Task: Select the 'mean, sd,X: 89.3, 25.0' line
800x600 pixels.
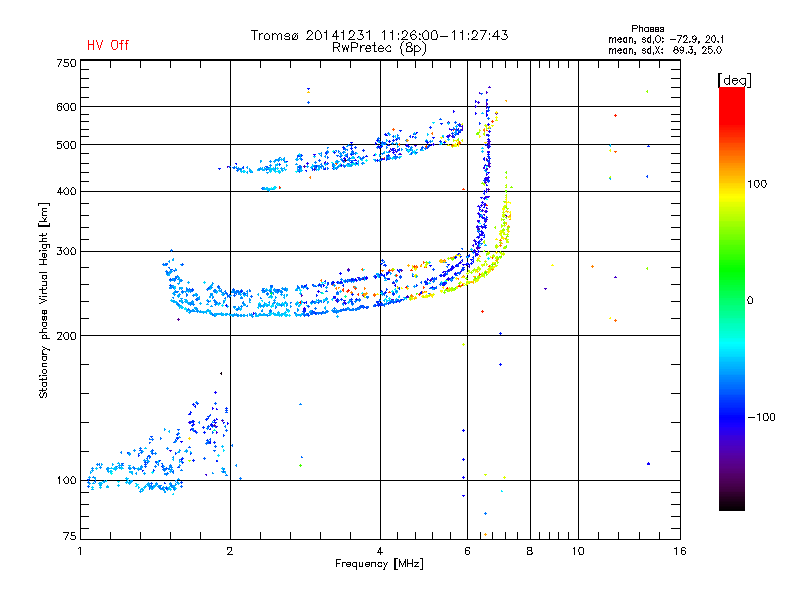Action: pos(665,50)
